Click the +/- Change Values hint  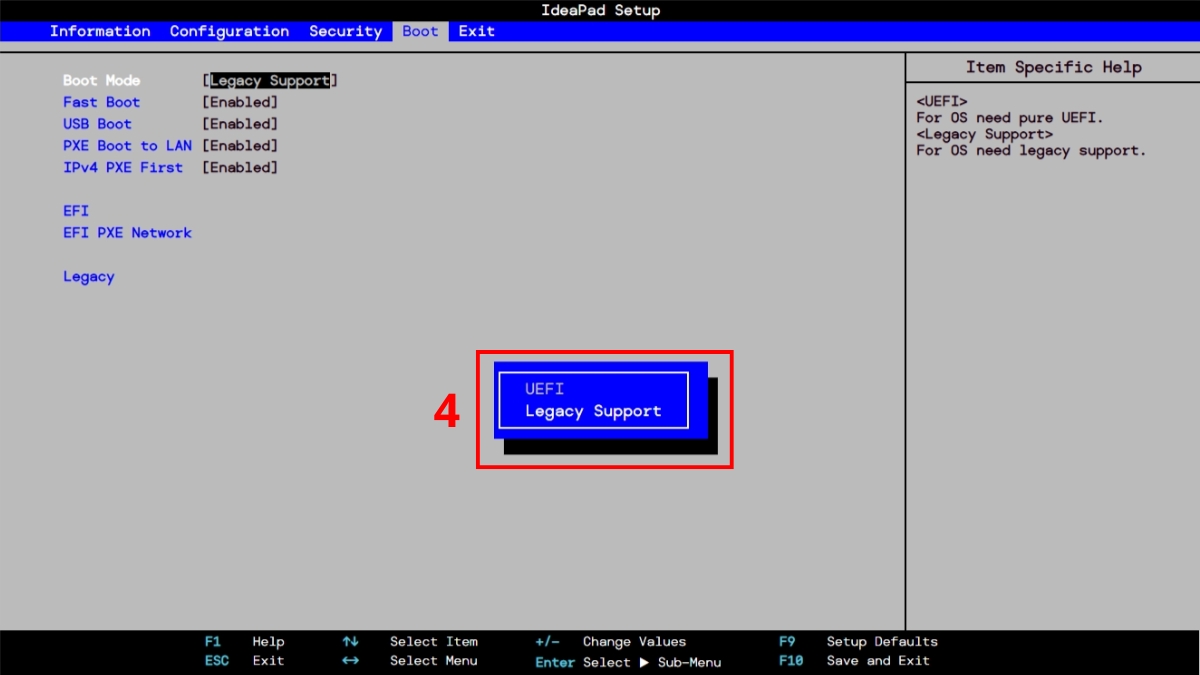(611, 642)
